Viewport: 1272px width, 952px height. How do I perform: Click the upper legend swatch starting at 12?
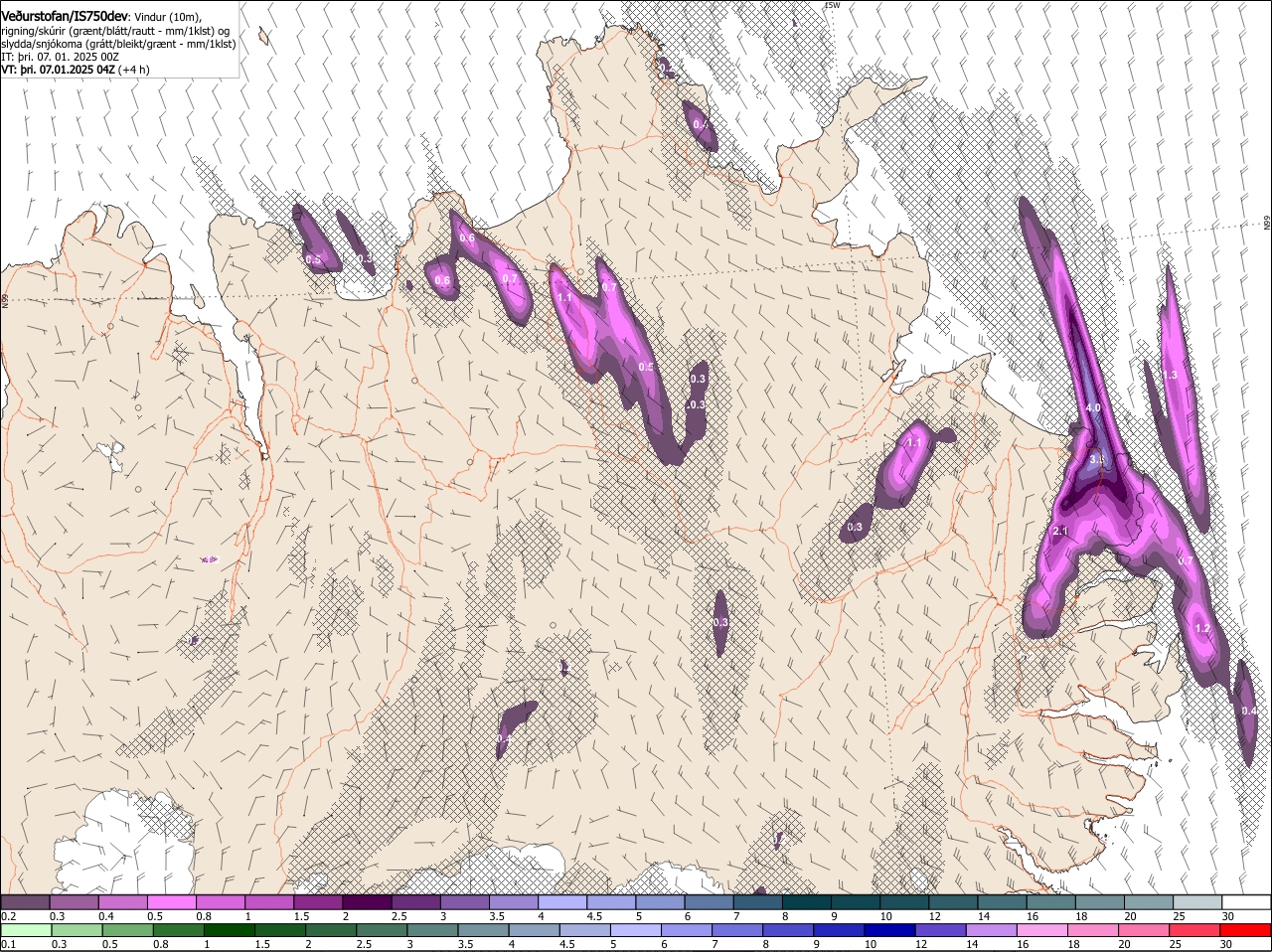coord(953,901)
